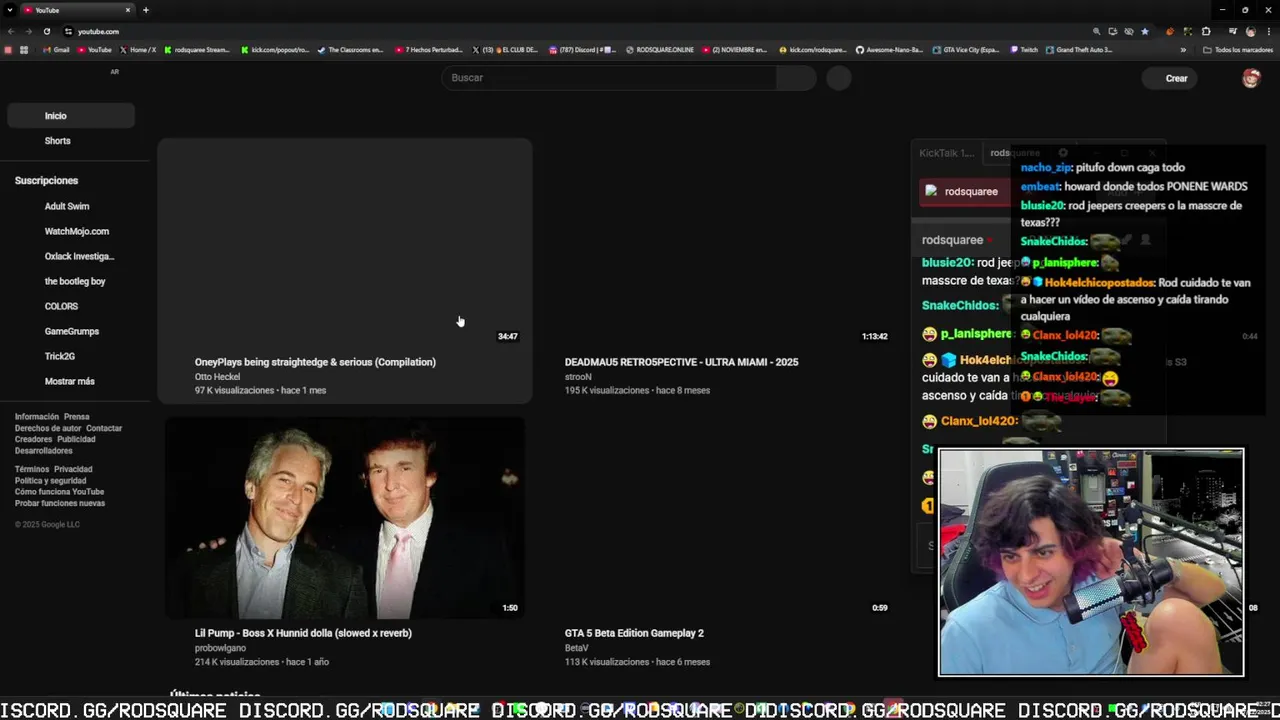
Task: Click the zoom magnifier icon in address bar
Action: (1096, 31)
